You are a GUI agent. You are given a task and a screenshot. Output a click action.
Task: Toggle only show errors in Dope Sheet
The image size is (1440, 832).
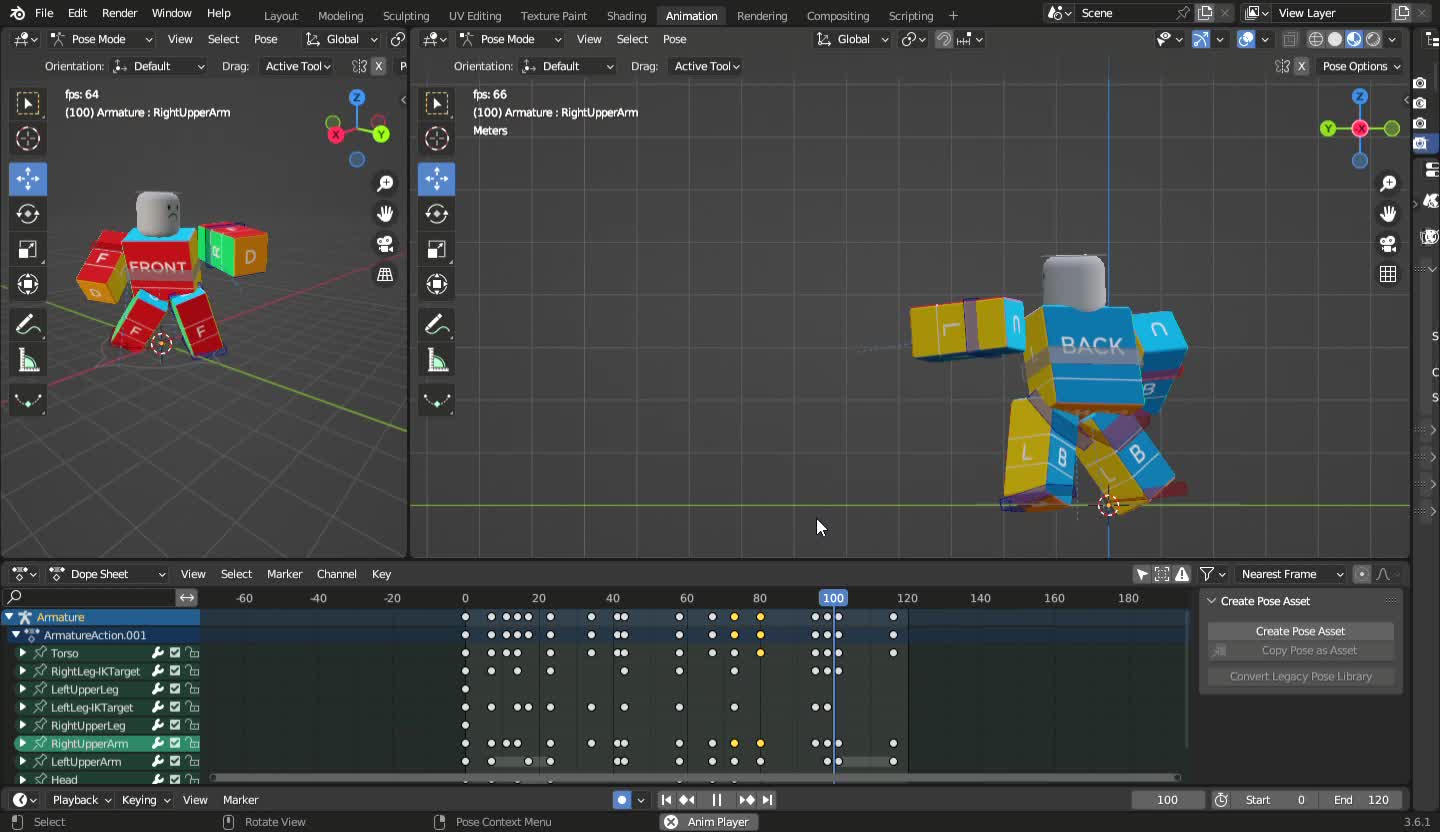(x=1182, y=574)
